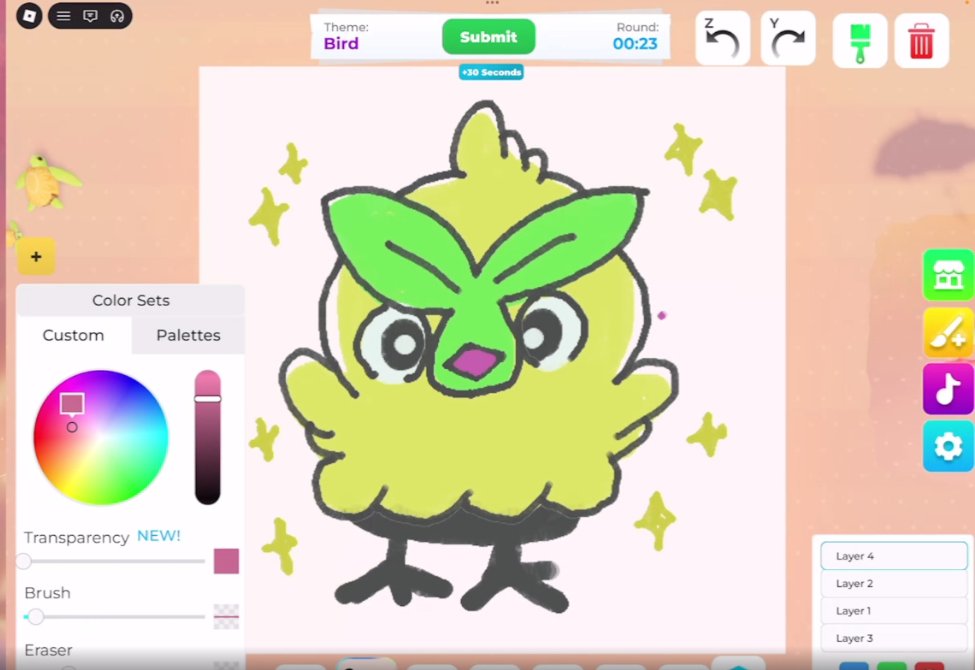The image size is (975, 670).
Task: Click the 'NEW!' label beside Transparency
Action: click(159, 536)
